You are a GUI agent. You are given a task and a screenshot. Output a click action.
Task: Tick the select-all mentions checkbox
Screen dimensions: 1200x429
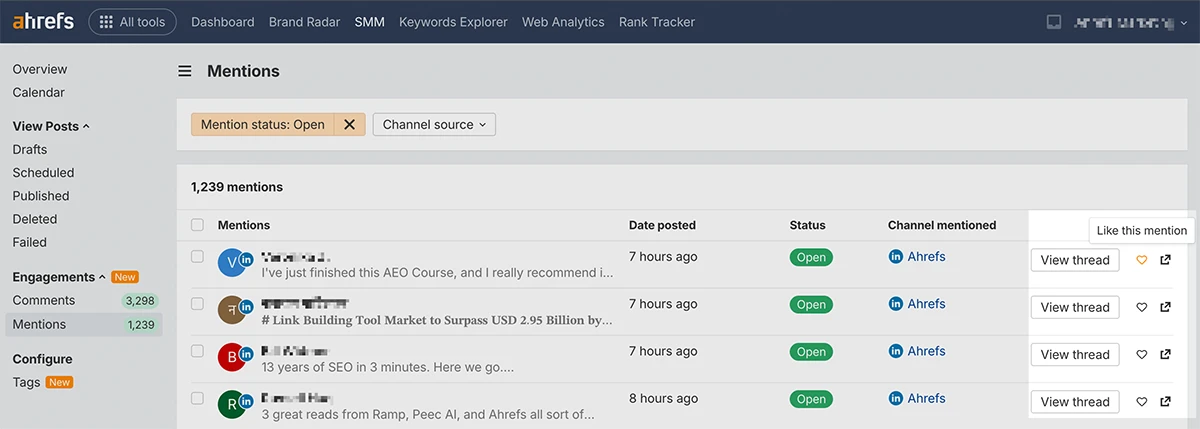pos(197,225)
